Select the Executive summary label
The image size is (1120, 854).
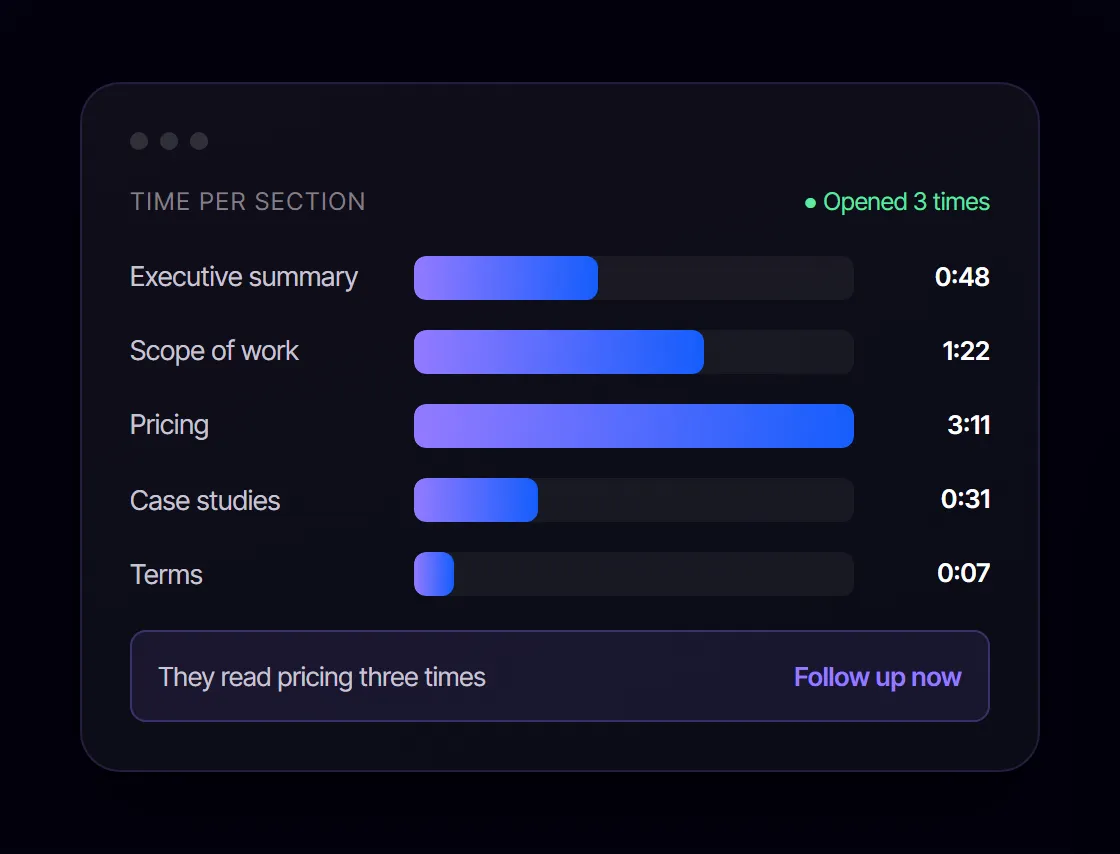(244, 278)
